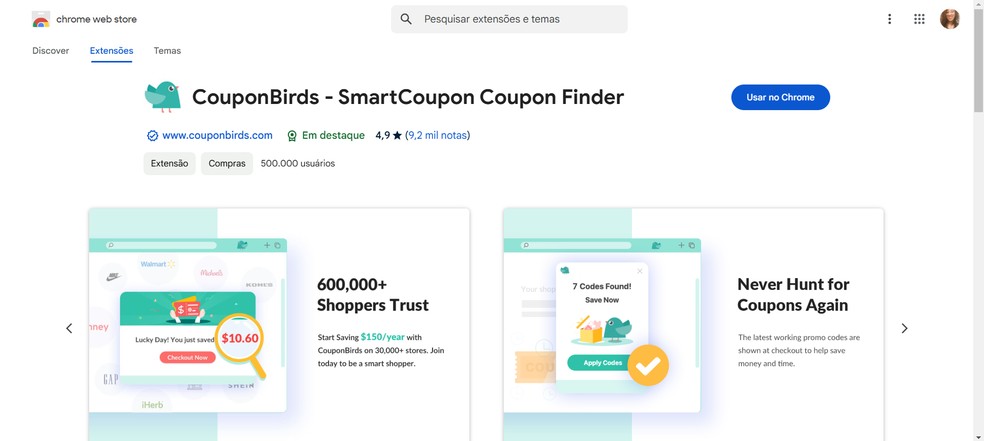Click the Usar no Chrome button
The width and height of the screenshot is (984, 441).
(x=780, y=97)
